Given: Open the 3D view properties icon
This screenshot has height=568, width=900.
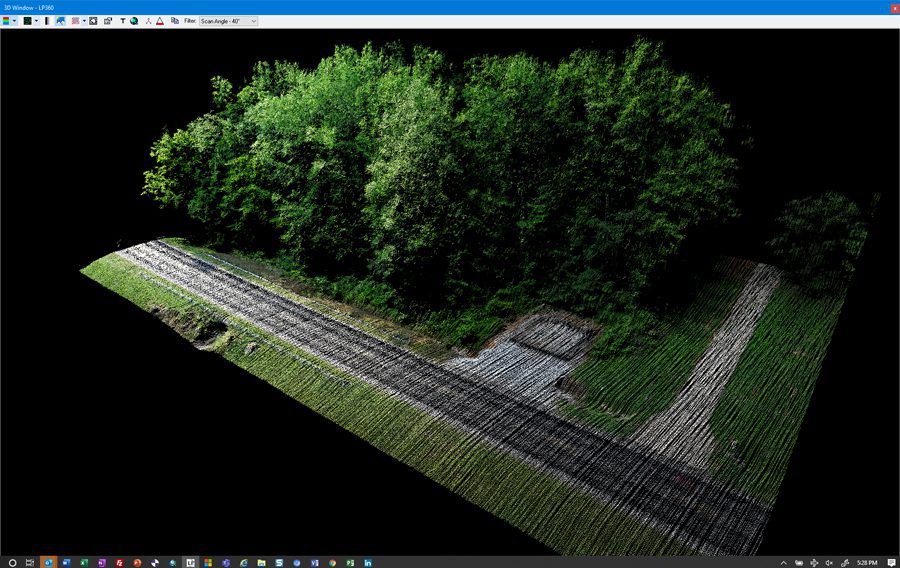Looking at the screenshot, I should pos(107,21).
